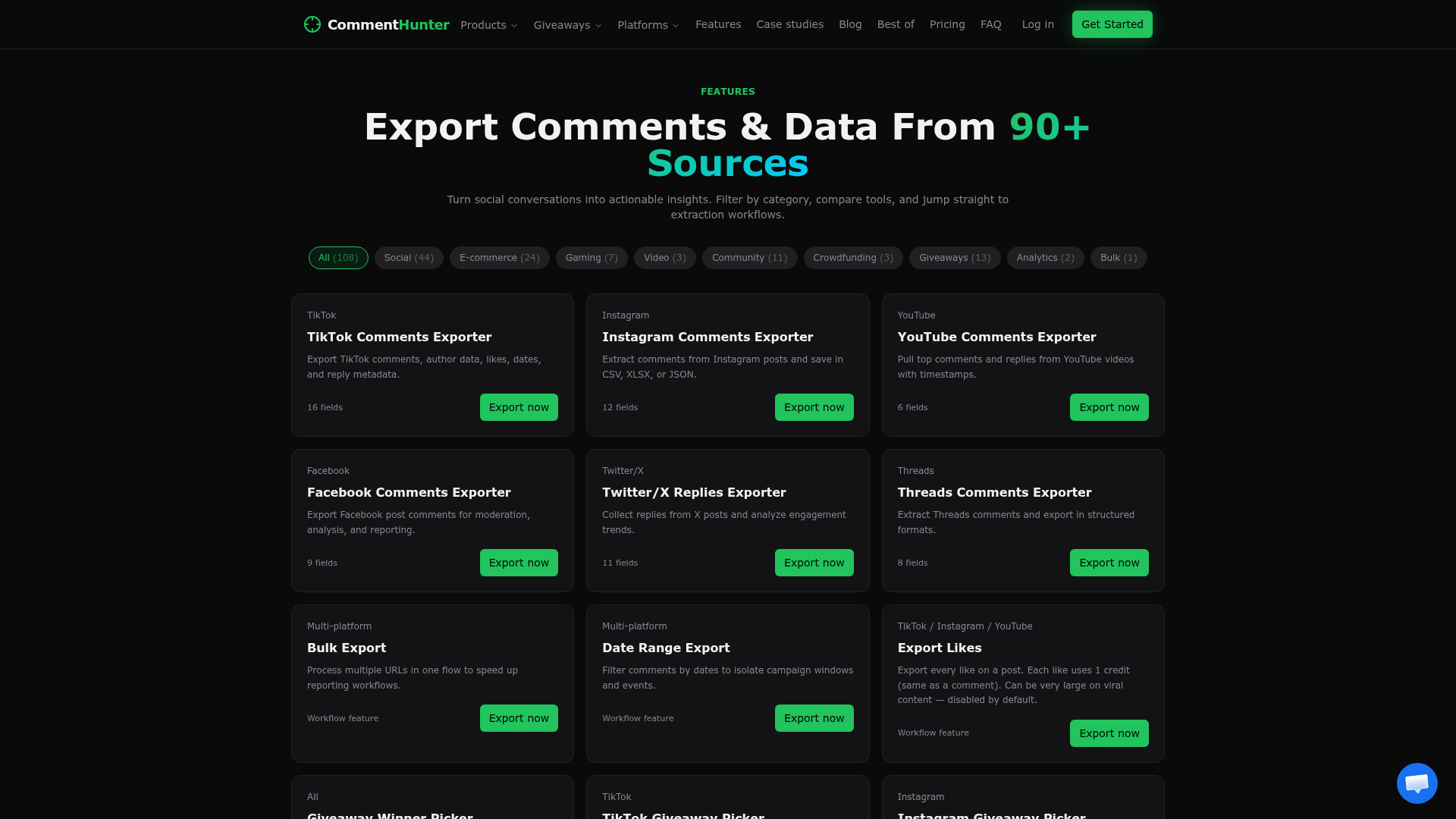Expand the Platforms dropdown menu

[648, 25]
